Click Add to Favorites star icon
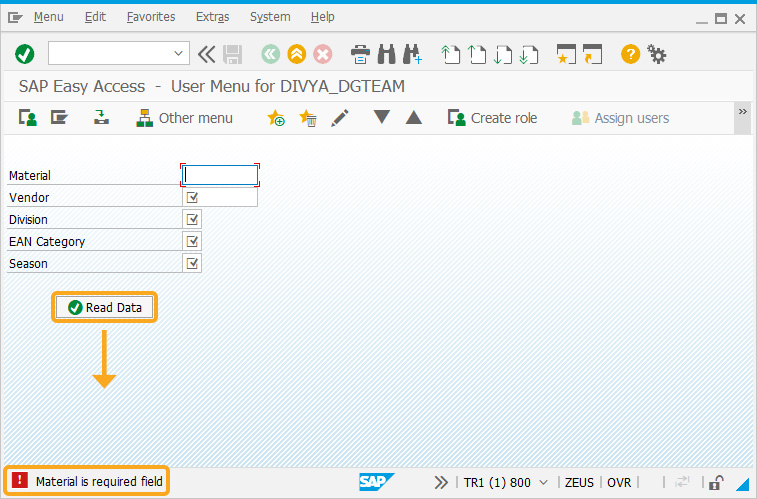This screenshot has height=499, width=757. tap(276, 118)
